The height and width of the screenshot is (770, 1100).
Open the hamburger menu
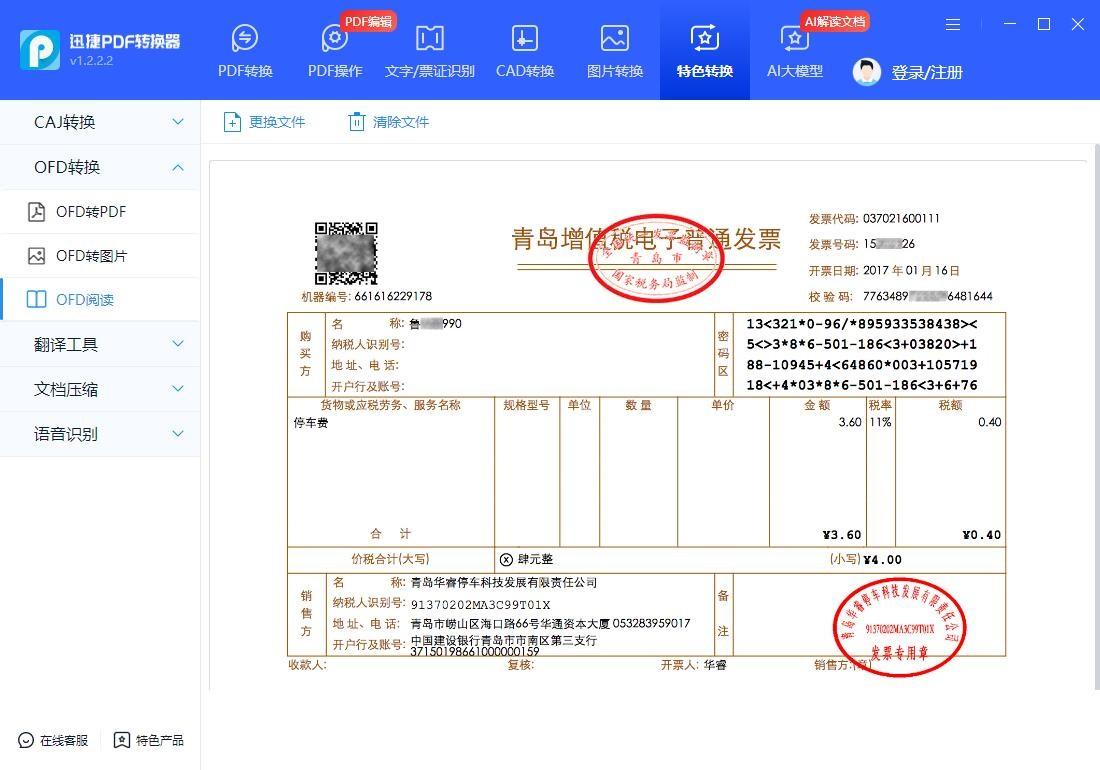(953, 24)
